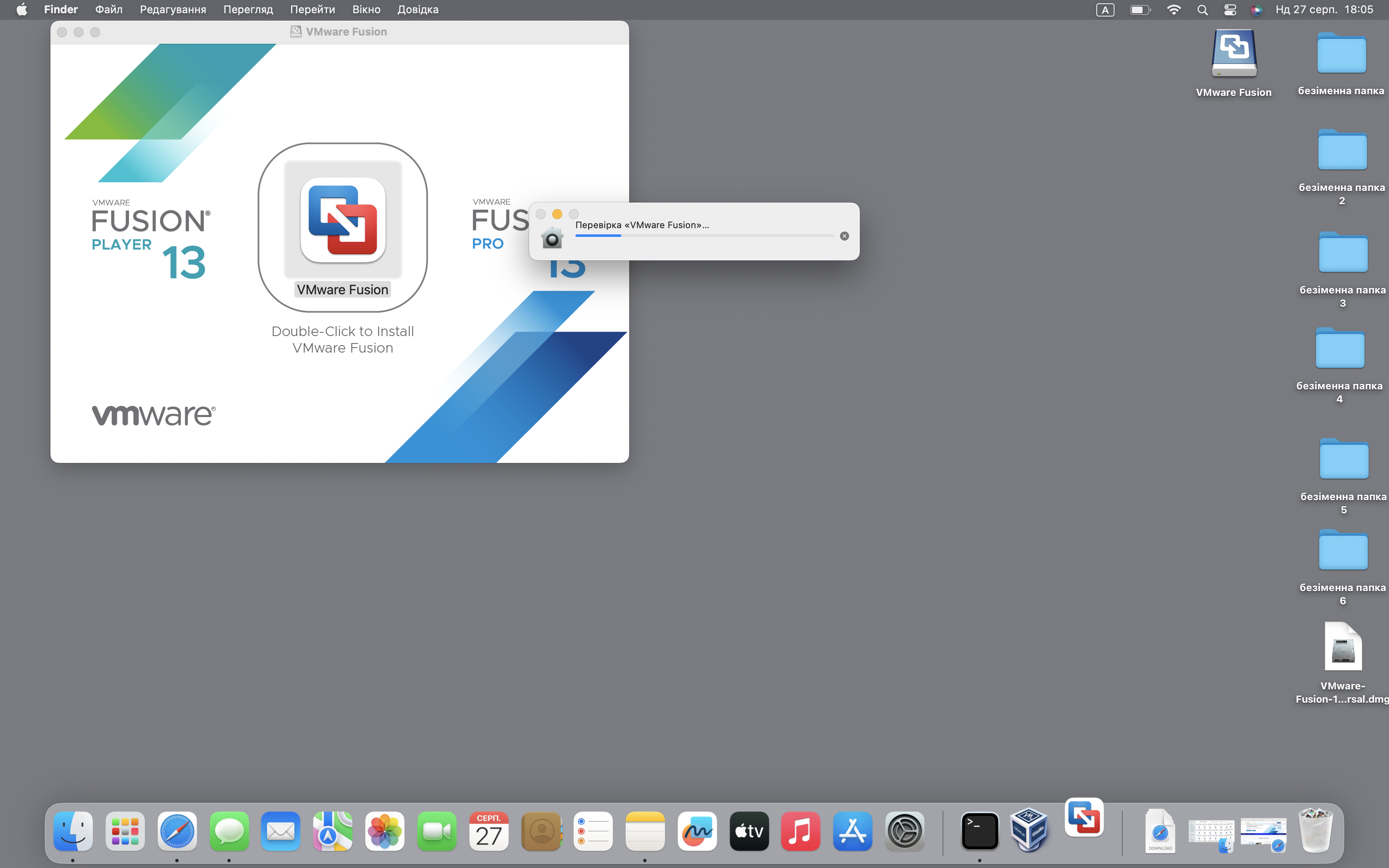The image size is (1389, 868).
Task: Click the VMware Fusion installer icon
Action: tap(343, 220)
